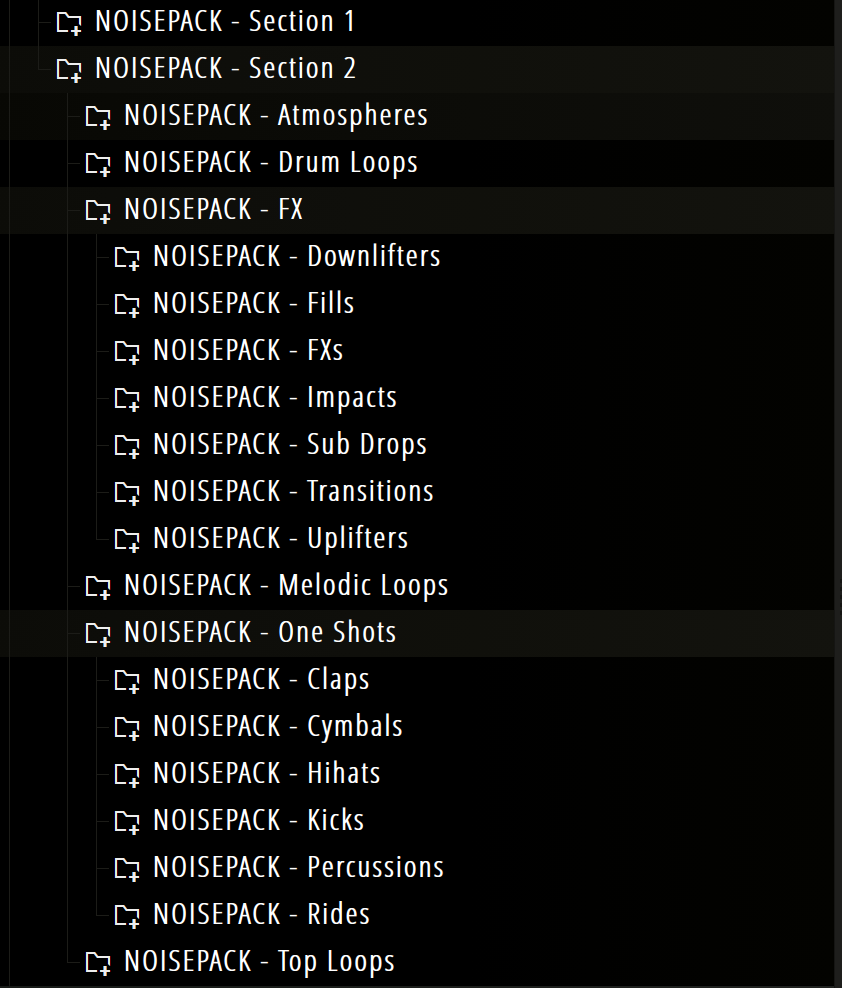
Task: Select NOISEPACK - Uplifters entry
Action: pos(280,538)
